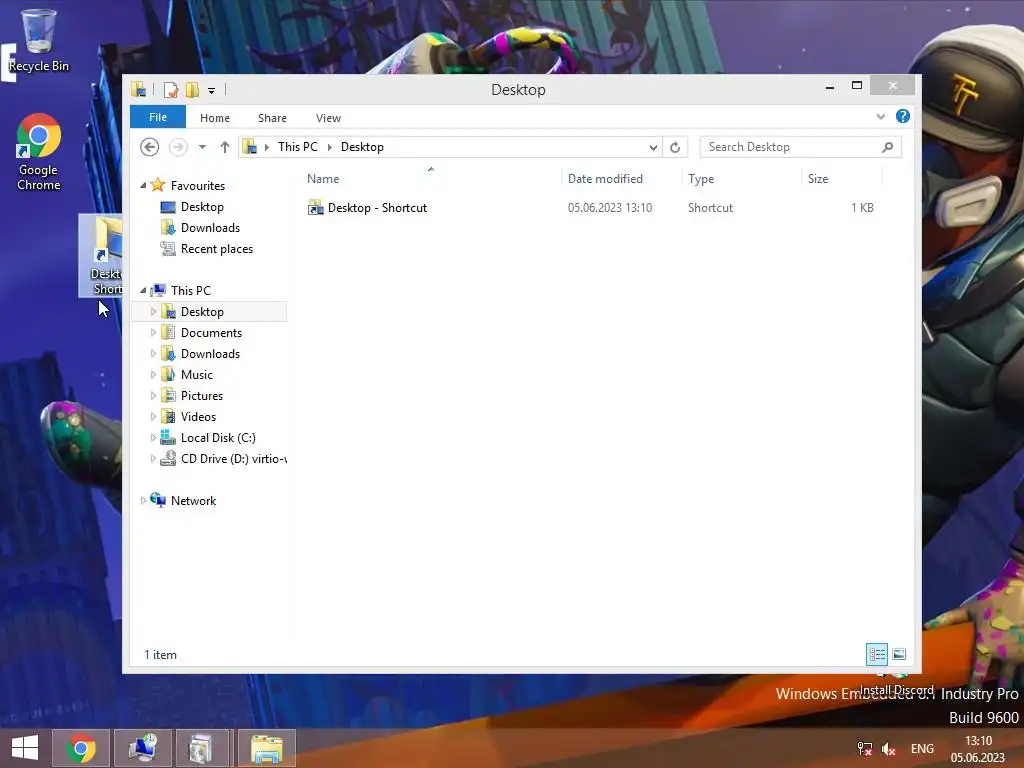Open the Videos folder
This screenshot has height=768, width=1024.
[x=198, y=417]
